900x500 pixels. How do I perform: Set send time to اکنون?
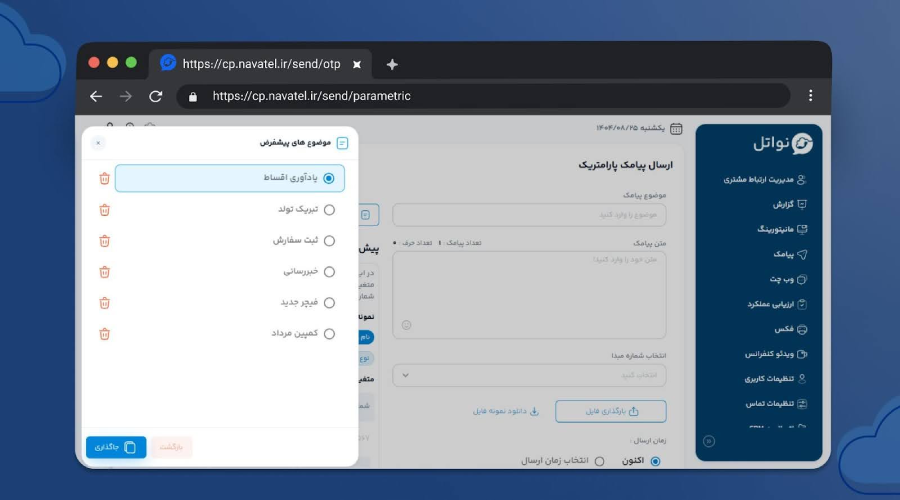click(x=655, y=462)
